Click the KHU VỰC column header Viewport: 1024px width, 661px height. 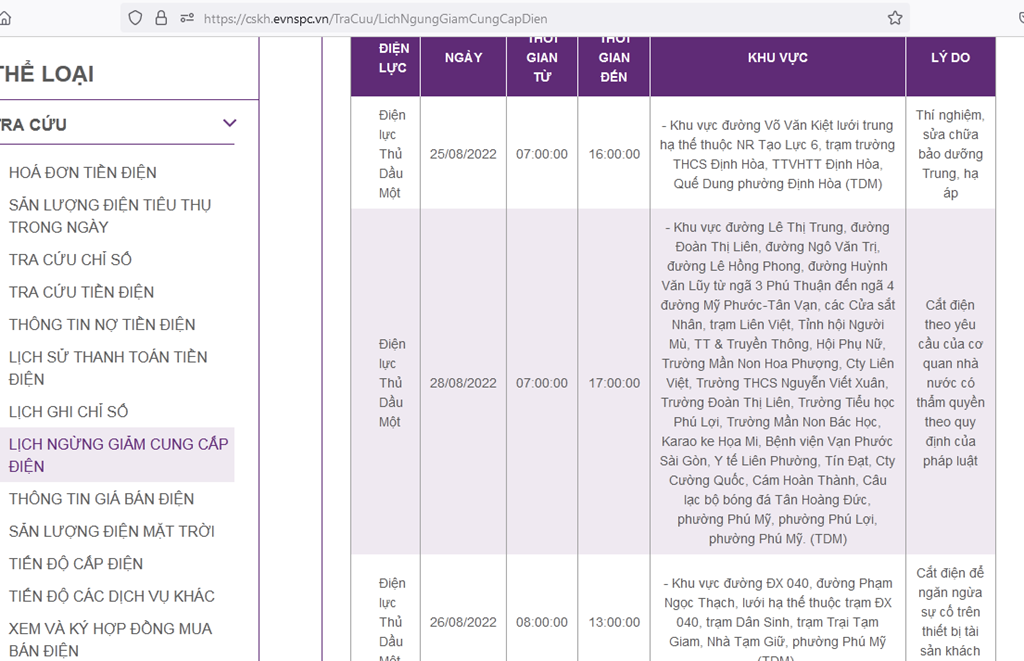pos(778,67)
